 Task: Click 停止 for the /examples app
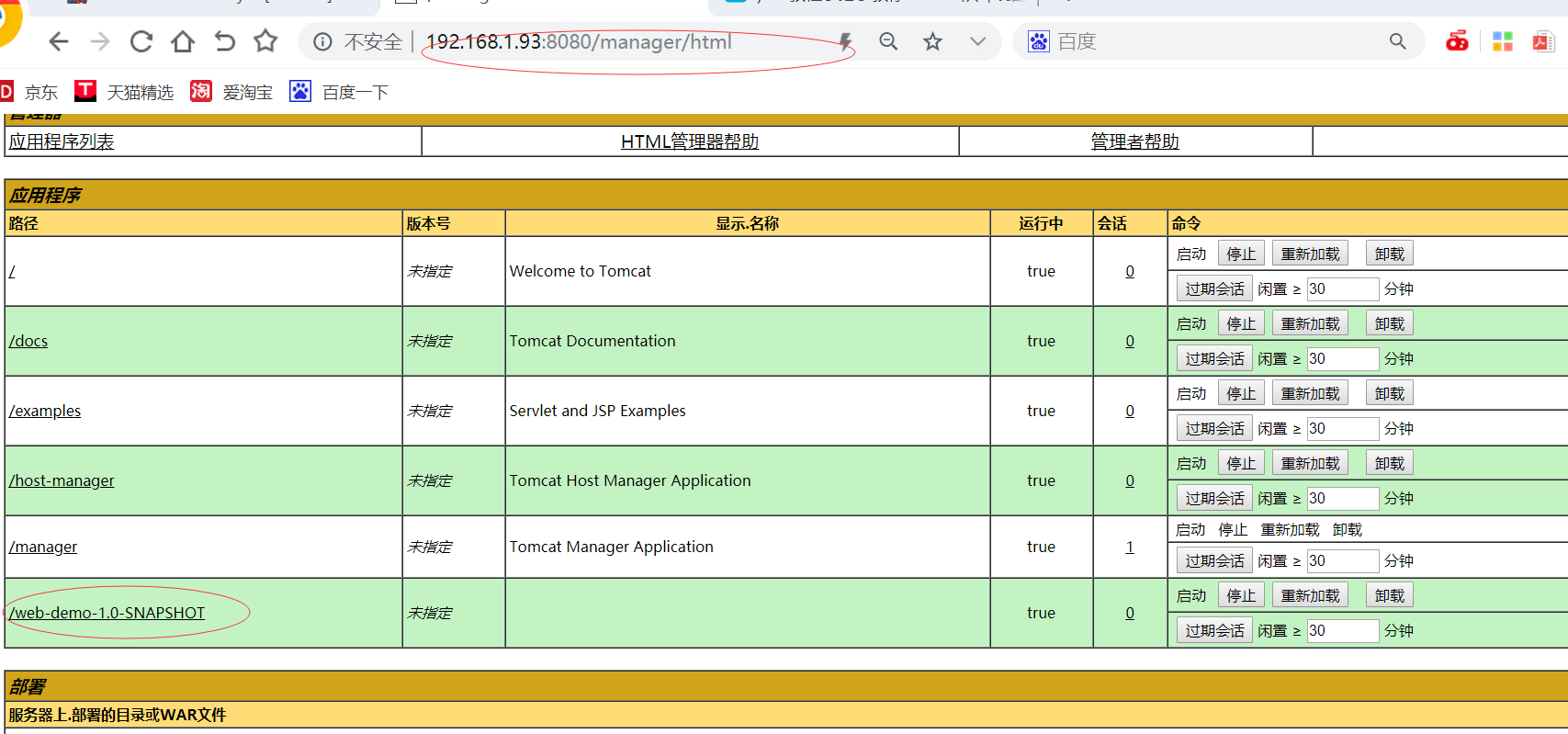tap(1241, 393)
